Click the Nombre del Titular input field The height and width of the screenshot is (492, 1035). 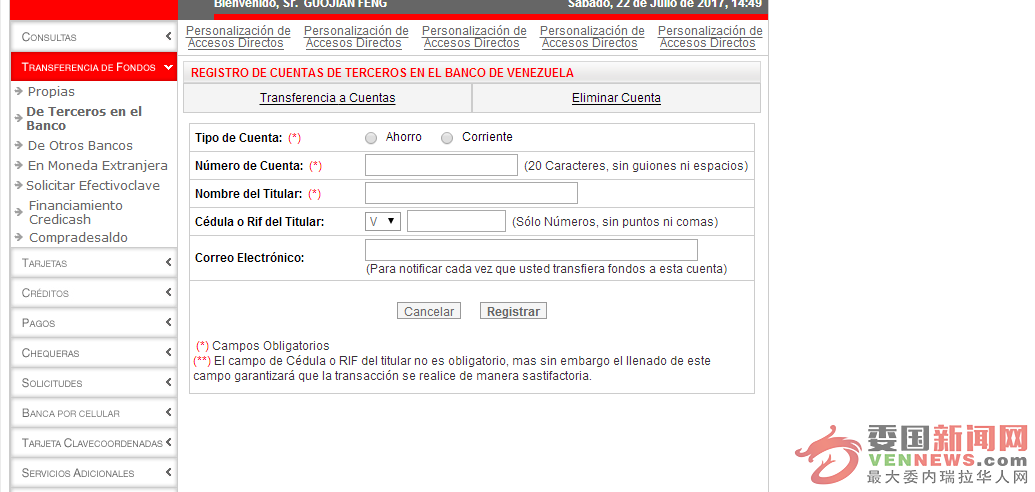471,193
